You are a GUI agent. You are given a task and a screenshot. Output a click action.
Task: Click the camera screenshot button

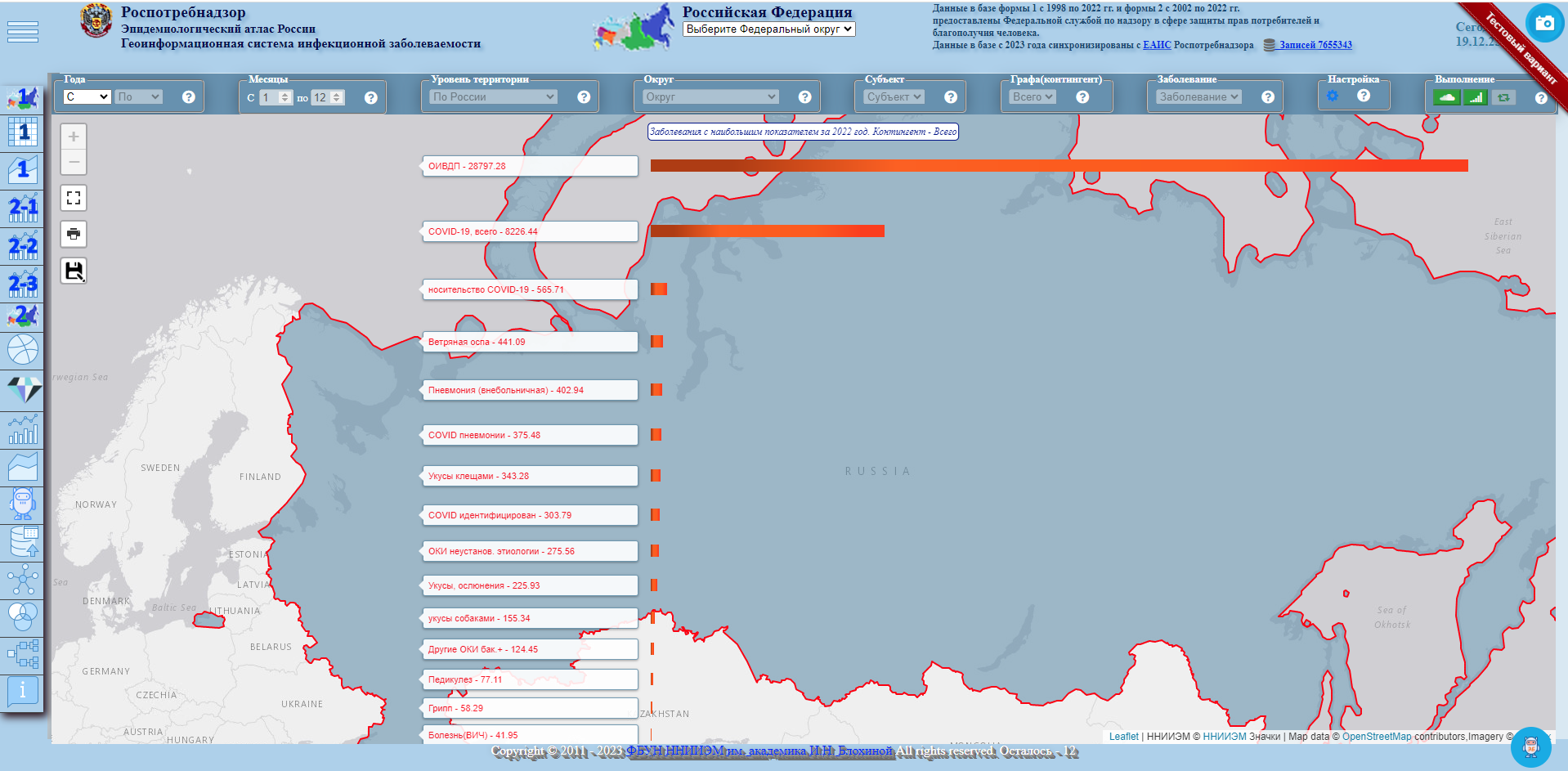1544,23
